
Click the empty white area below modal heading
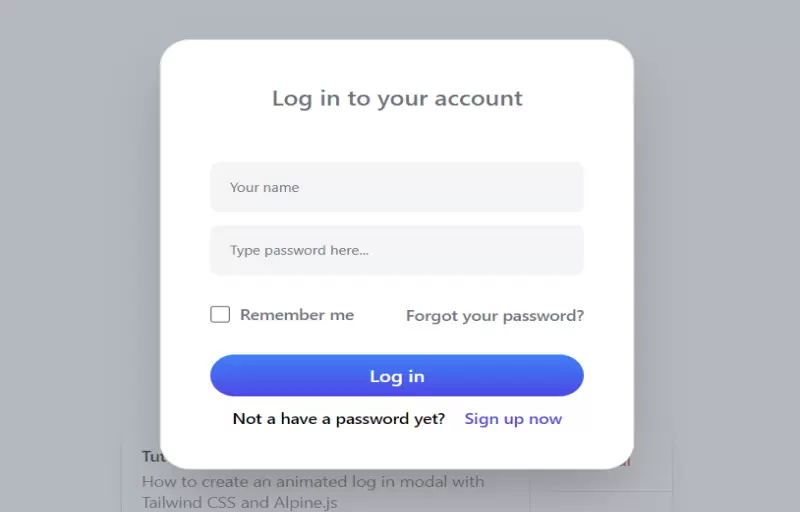397,136
